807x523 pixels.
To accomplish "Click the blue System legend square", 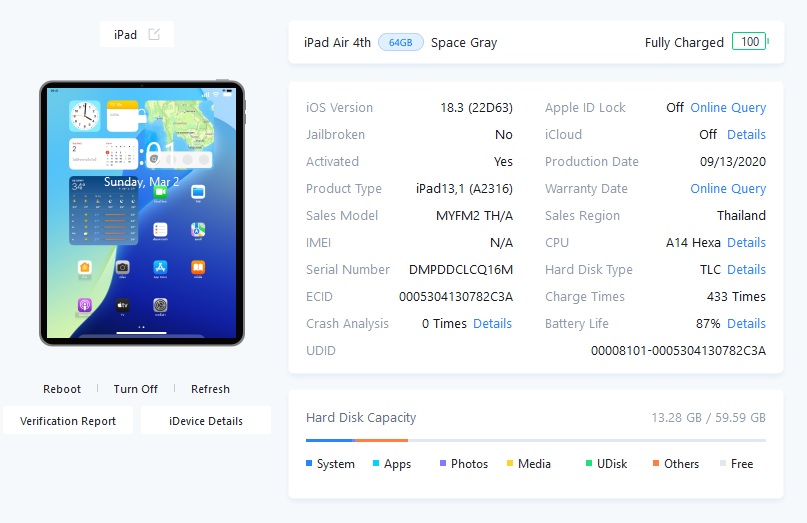I will [x=309, y=463].
